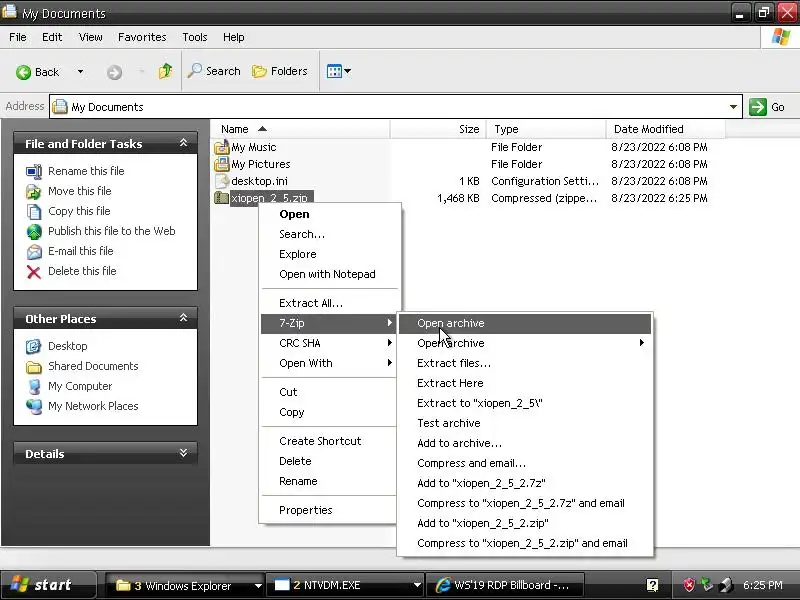The image size is (800, 600).
Task: Click the Desktop icon in Other Places
Action: coord(34,346)
